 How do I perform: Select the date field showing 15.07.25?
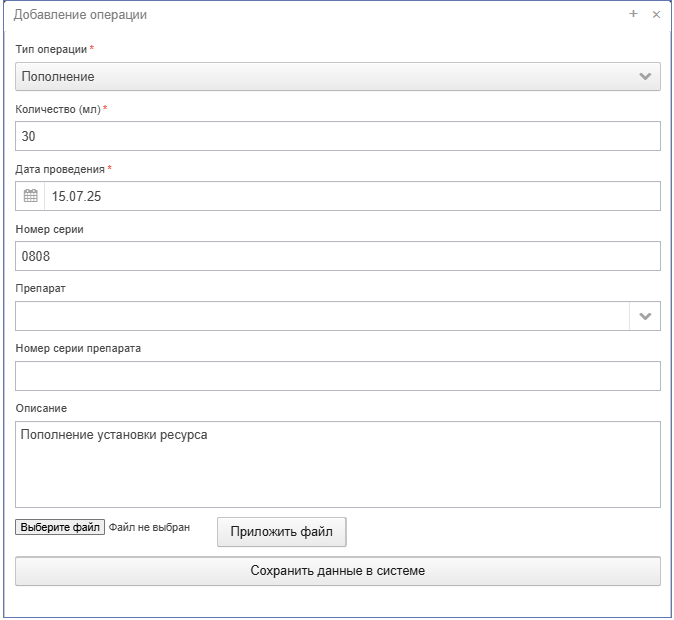[352, 196]
